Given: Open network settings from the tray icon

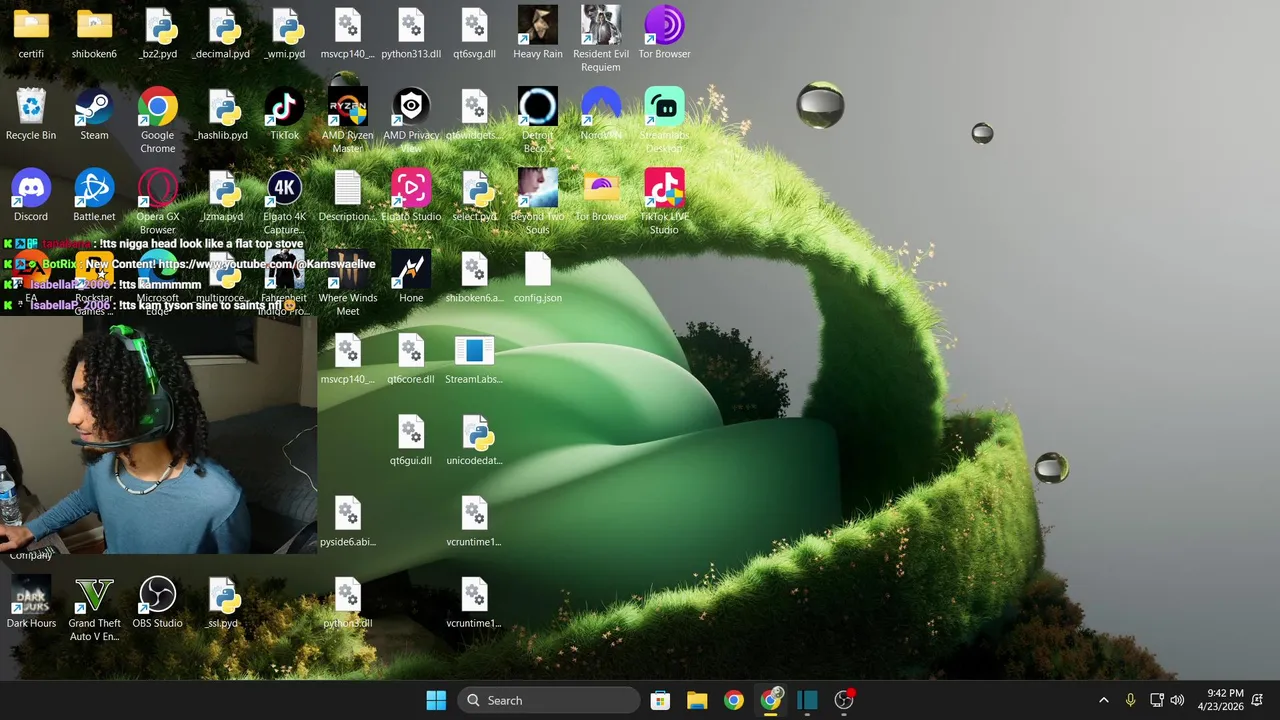Looking at the screenshot, I should click(x=1157, y=700).
